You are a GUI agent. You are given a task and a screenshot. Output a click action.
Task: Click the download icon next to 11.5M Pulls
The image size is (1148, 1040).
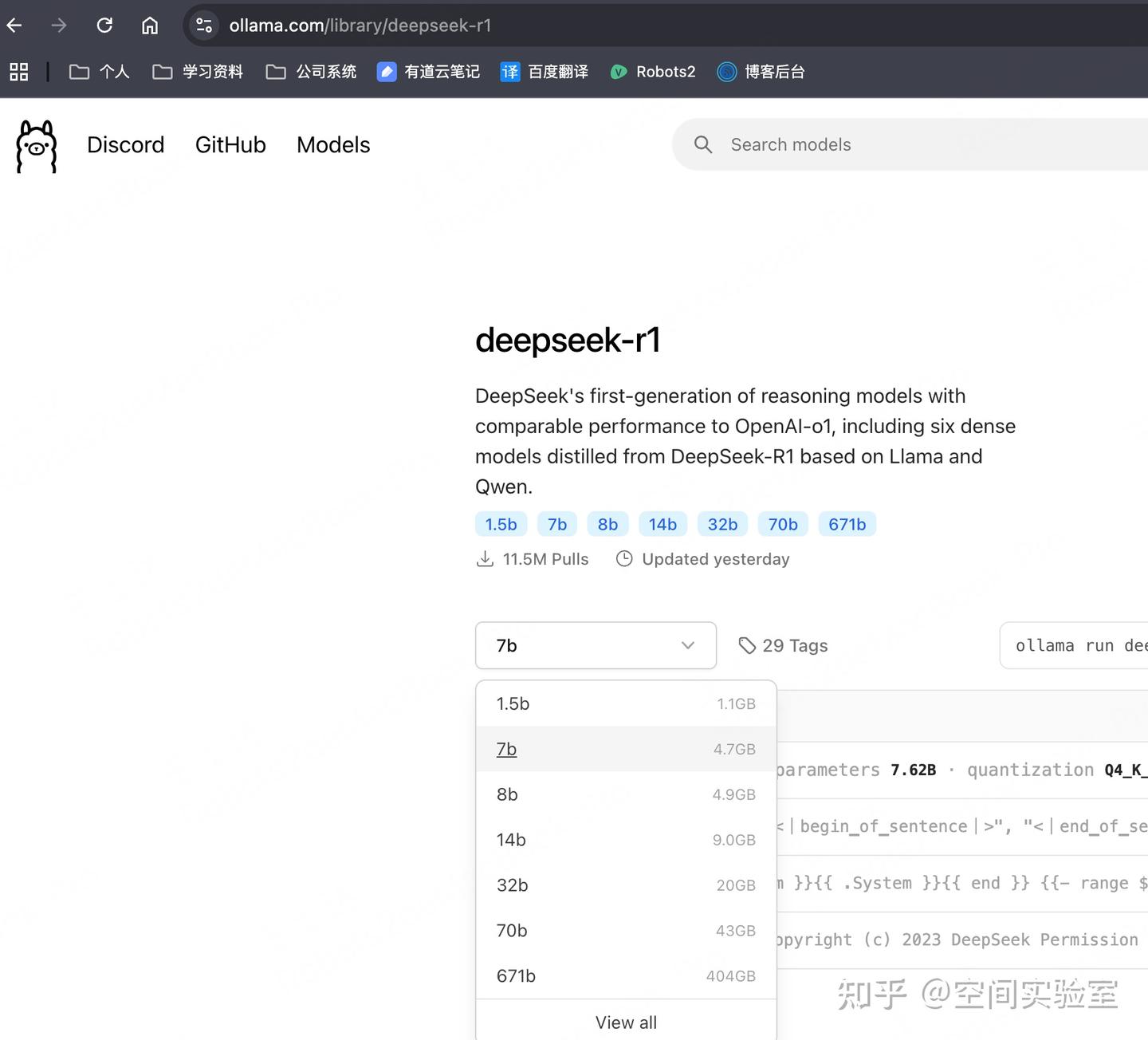click(x=485, y=559)
